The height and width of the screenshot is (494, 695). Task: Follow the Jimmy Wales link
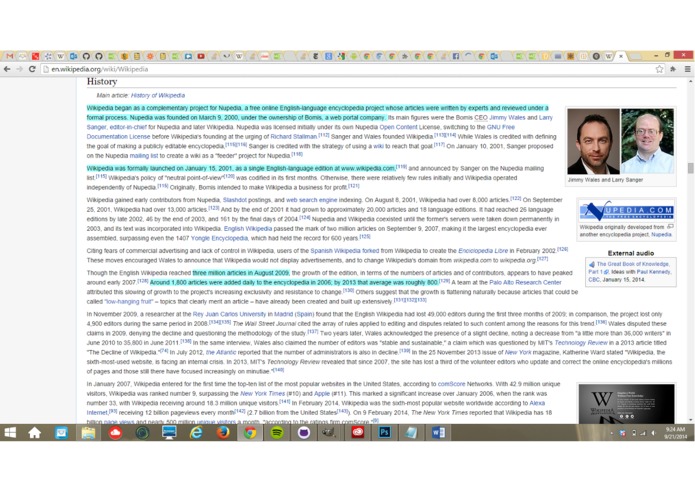tap(507, 117)
